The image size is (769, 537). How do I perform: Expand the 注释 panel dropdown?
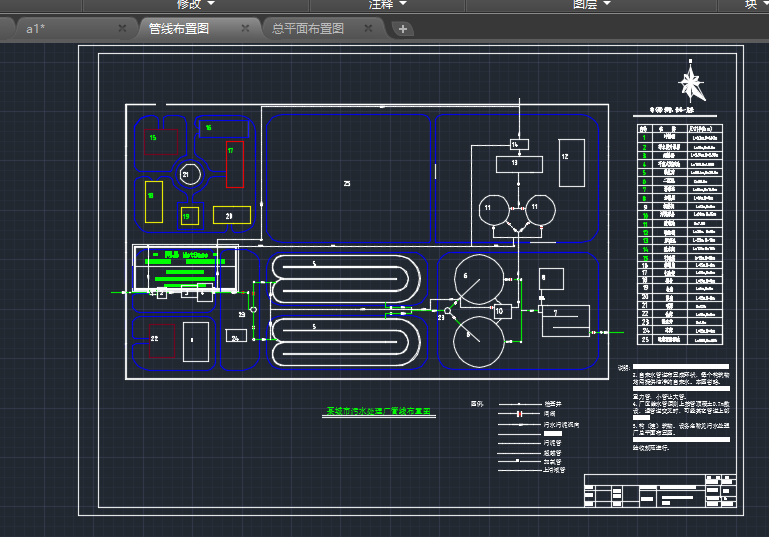pyautogui.click(x=388, y=5)
